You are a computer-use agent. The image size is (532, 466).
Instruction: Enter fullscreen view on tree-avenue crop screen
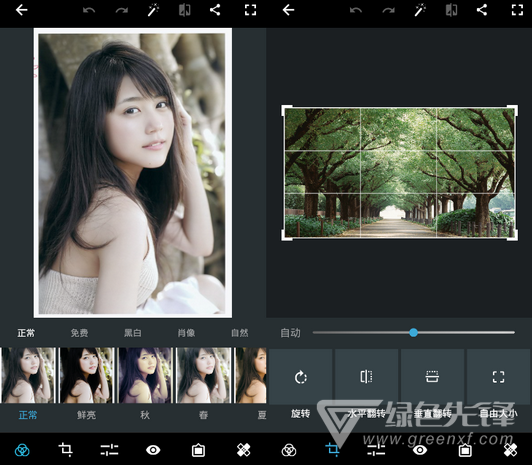(x=517, y=10)
